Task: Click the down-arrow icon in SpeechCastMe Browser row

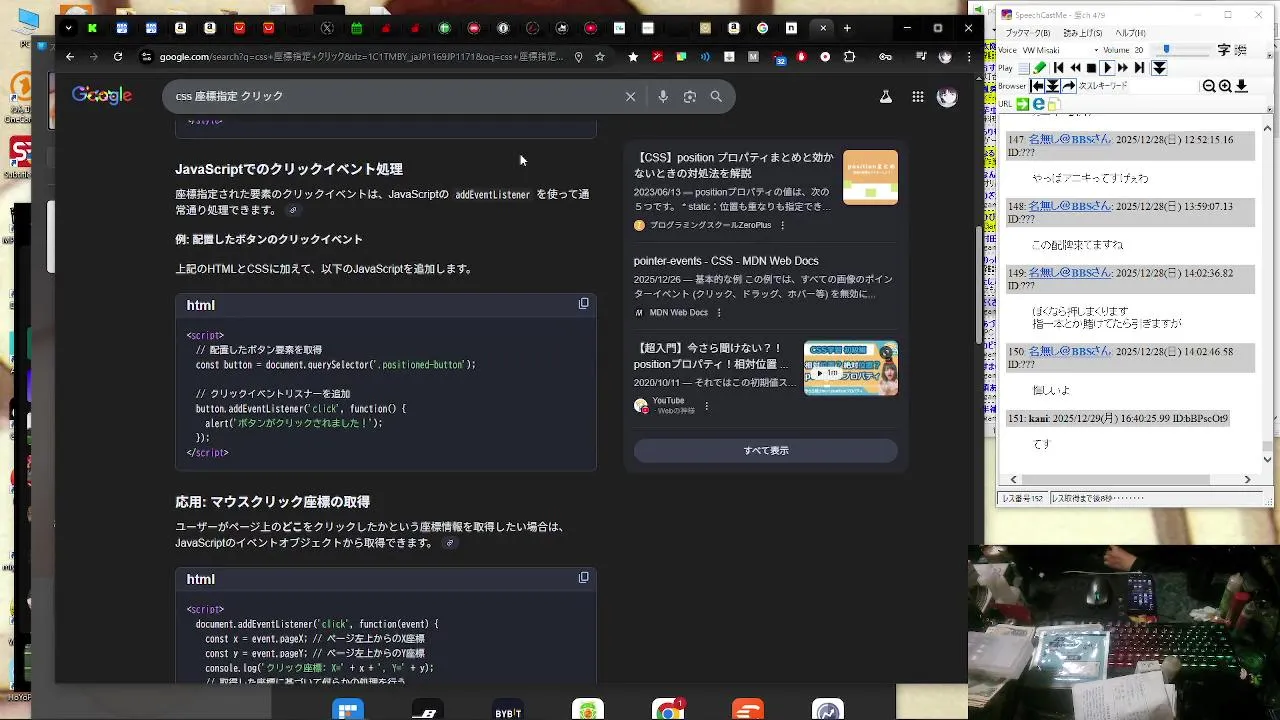Action: click(x=1053, y=87)
